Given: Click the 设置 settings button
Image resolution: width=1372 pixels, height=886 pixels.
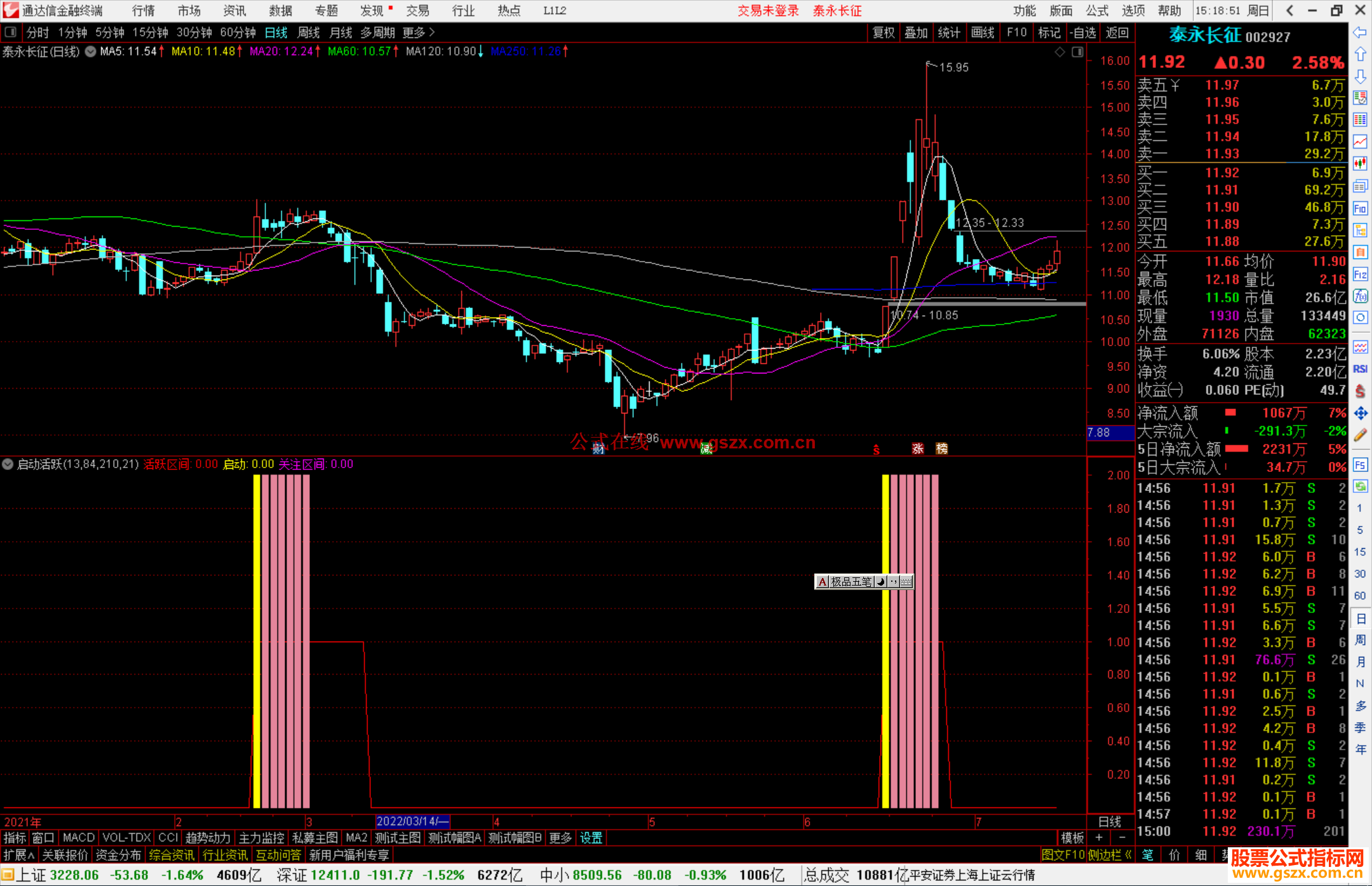Looking at the screenshot, I should (x=591, y=838).
